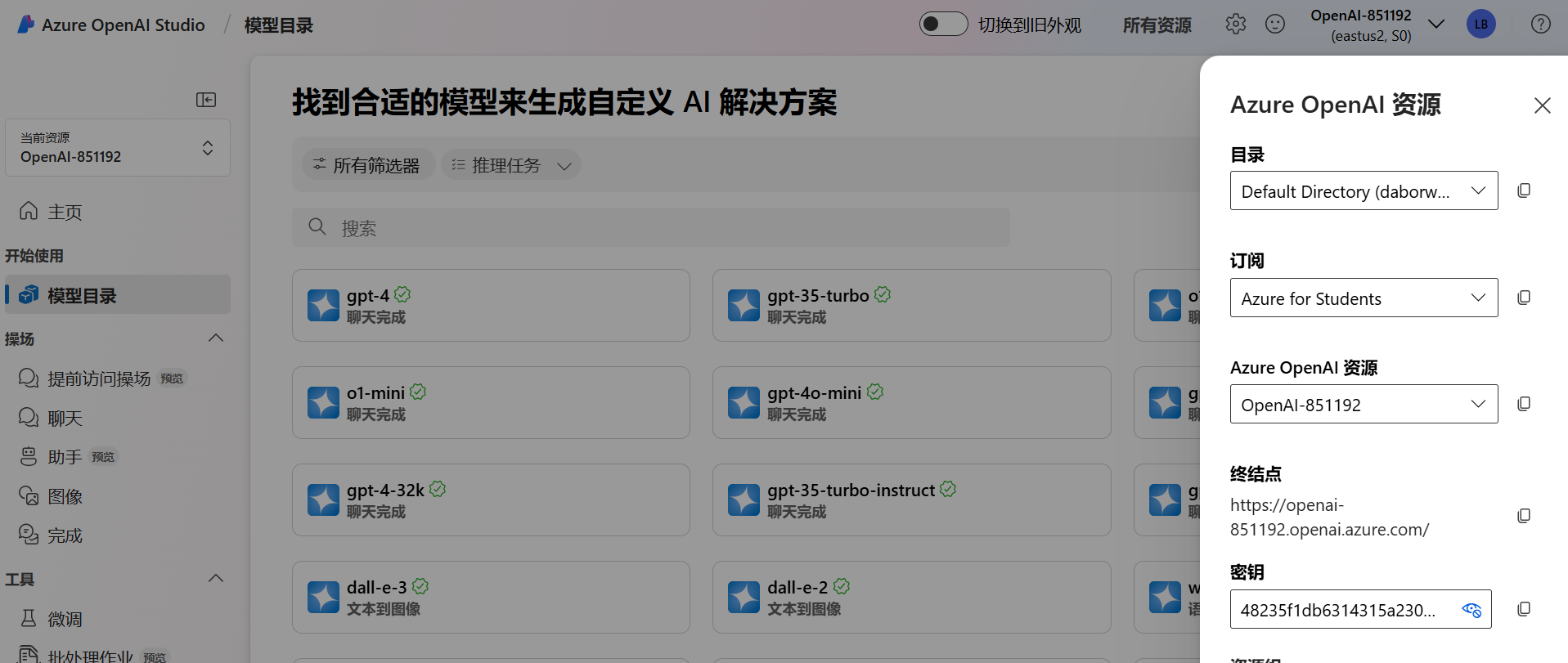This screenshot has width=1568, height=663.
Task: Click the gpt-4o-mini model icon
Action: pyautogui.click(x=744, y=403)
